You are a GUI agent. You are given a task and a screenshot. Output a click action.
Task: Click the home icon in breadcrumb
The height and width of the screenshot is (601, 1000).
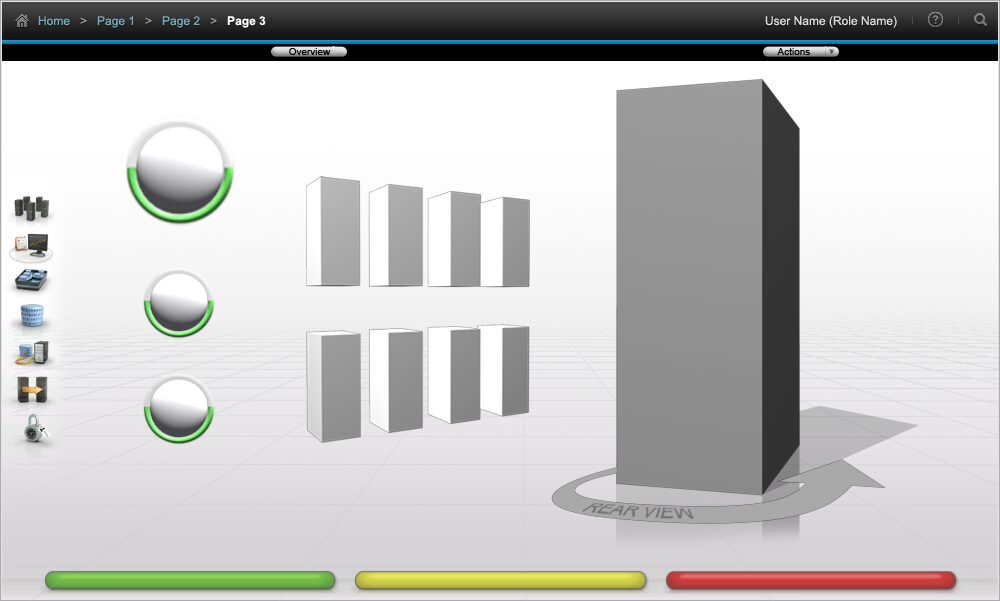[x=22, y=20]
